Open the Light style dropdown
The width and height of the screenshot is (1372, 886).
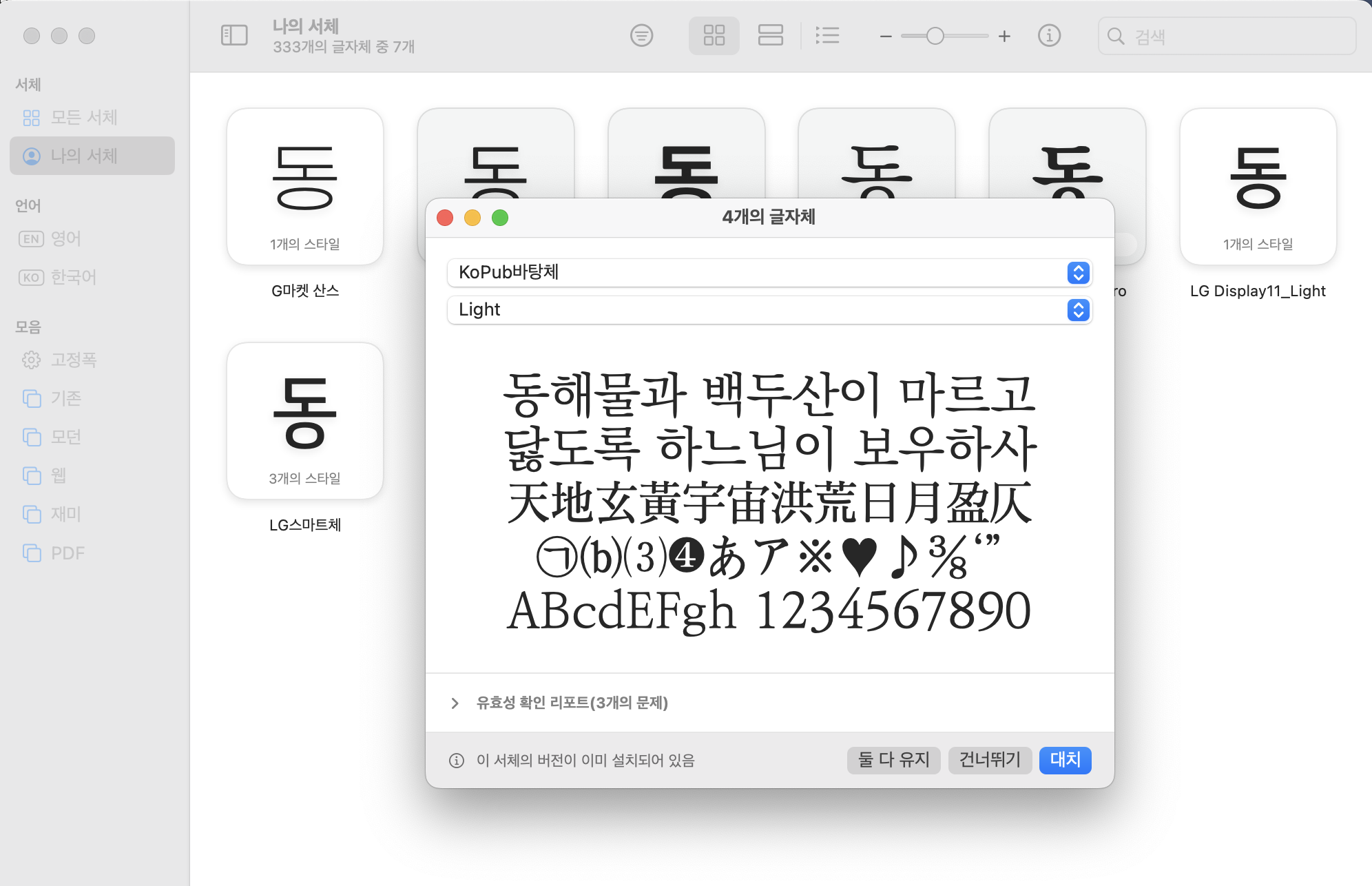click(x=769, y=309)
